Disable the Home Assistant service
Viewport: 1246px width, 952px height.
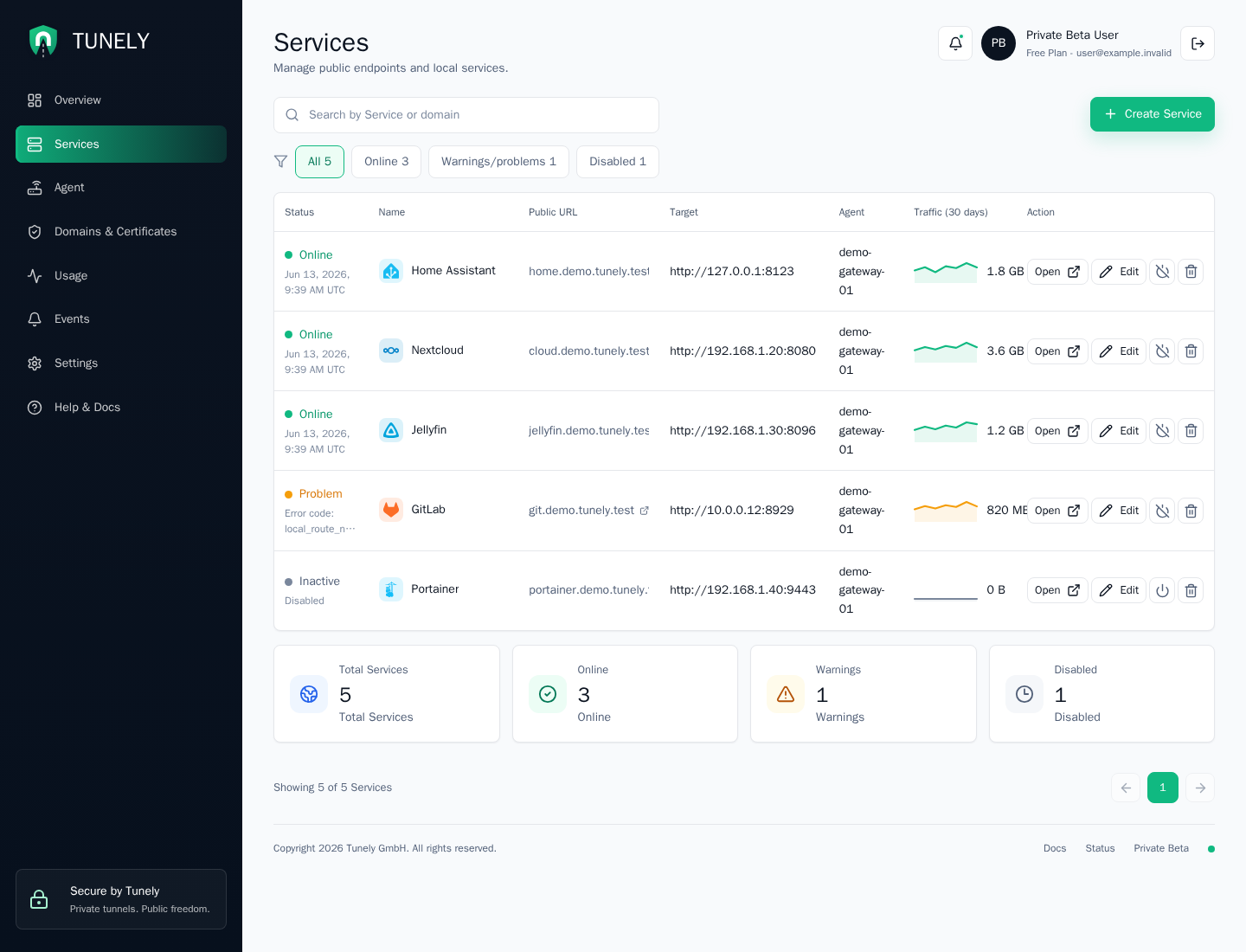coord(1162,272)
